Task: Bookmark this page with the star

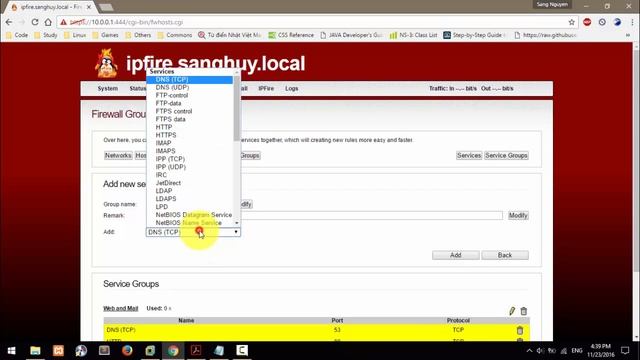Action: [x=571, y=22]
